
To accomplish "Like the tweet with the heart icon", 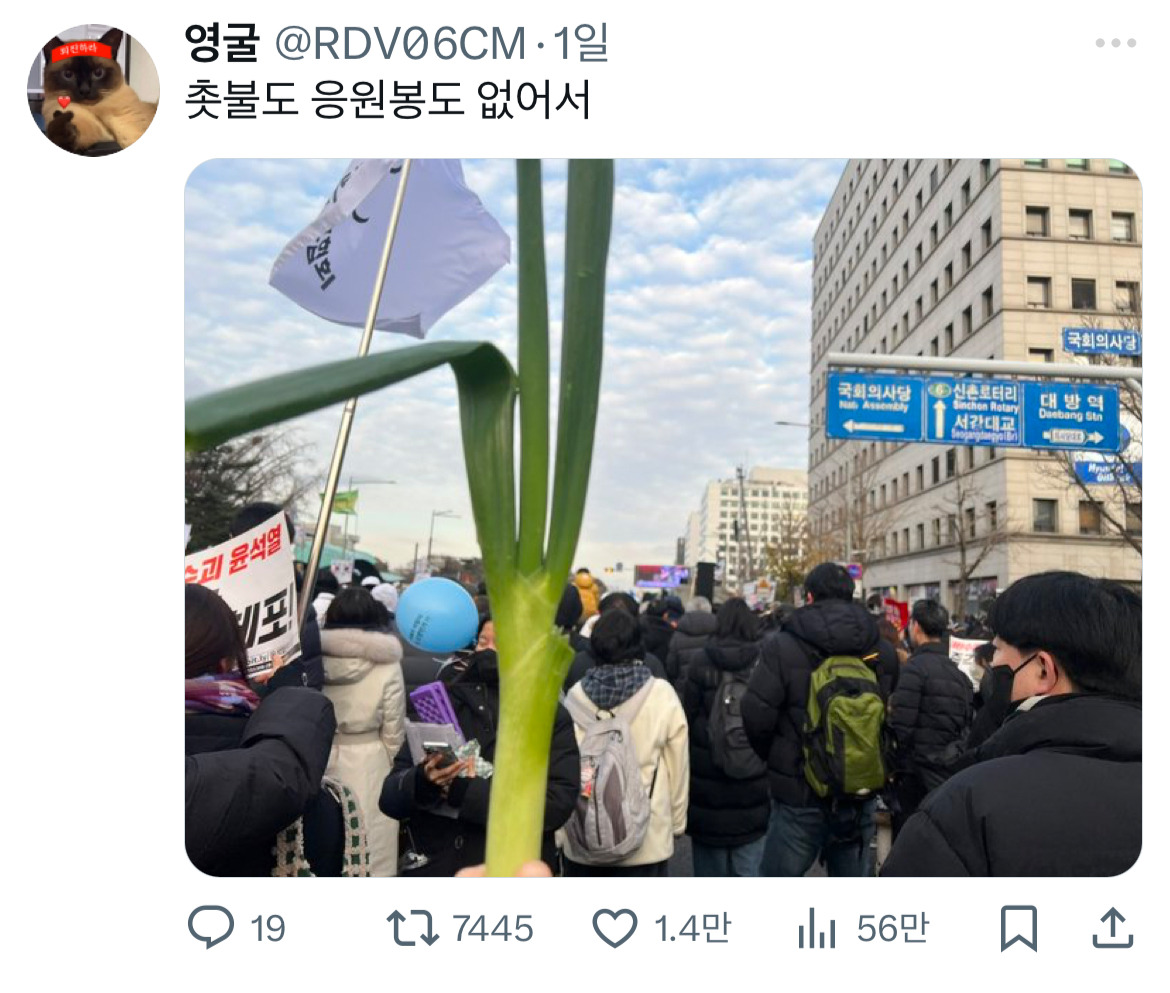I will 615,928.
